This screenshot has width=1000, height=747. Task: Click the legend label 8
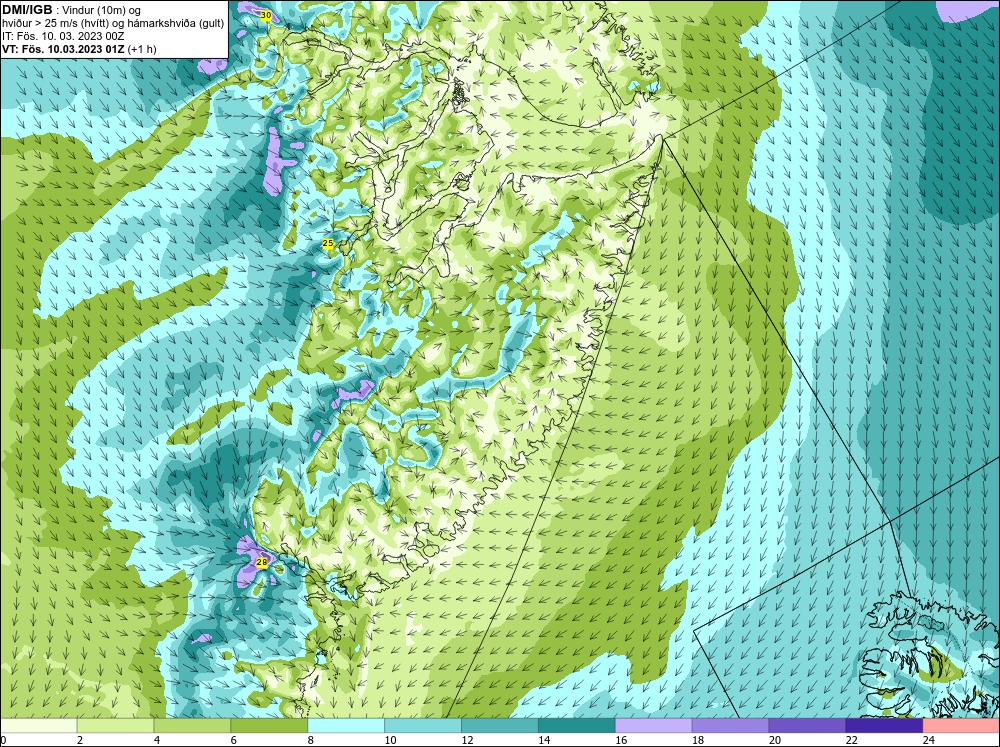312,740
